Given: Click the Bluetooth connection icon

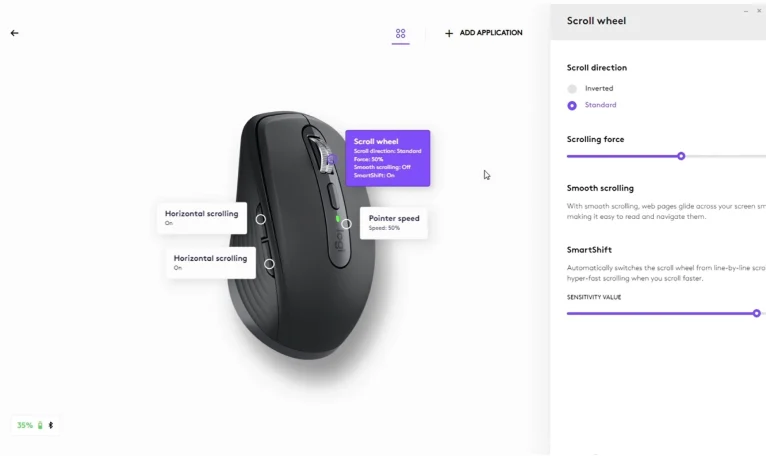Looking at the screenshot, I should (x=51, y=425).
